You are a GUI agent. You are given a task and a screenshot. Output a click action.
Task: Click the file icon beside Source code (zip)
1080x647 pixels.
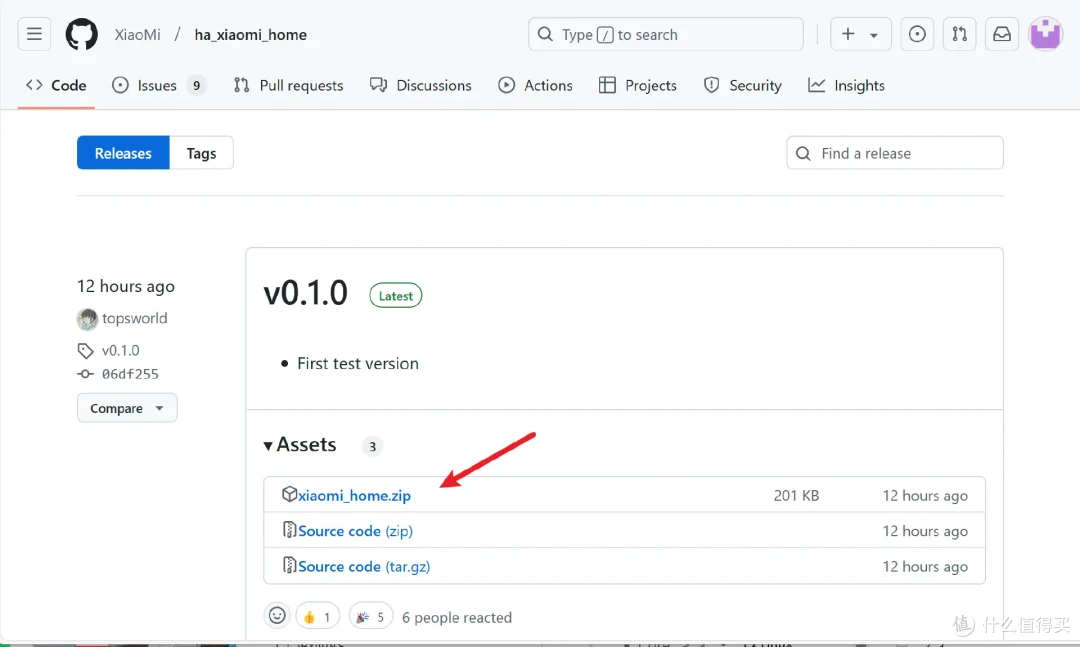289,530
